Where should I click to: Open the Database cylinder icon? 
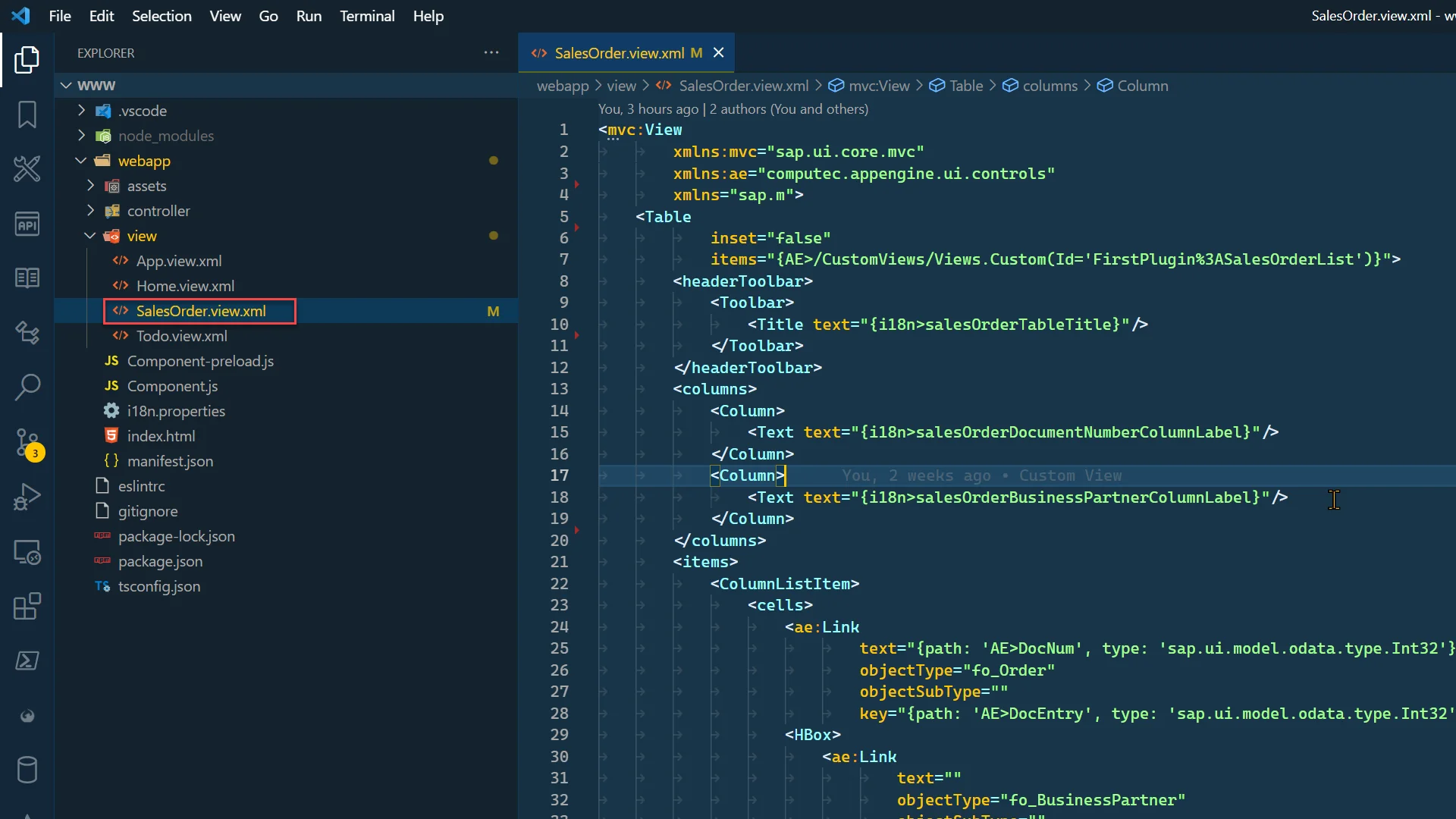[27, 770]
